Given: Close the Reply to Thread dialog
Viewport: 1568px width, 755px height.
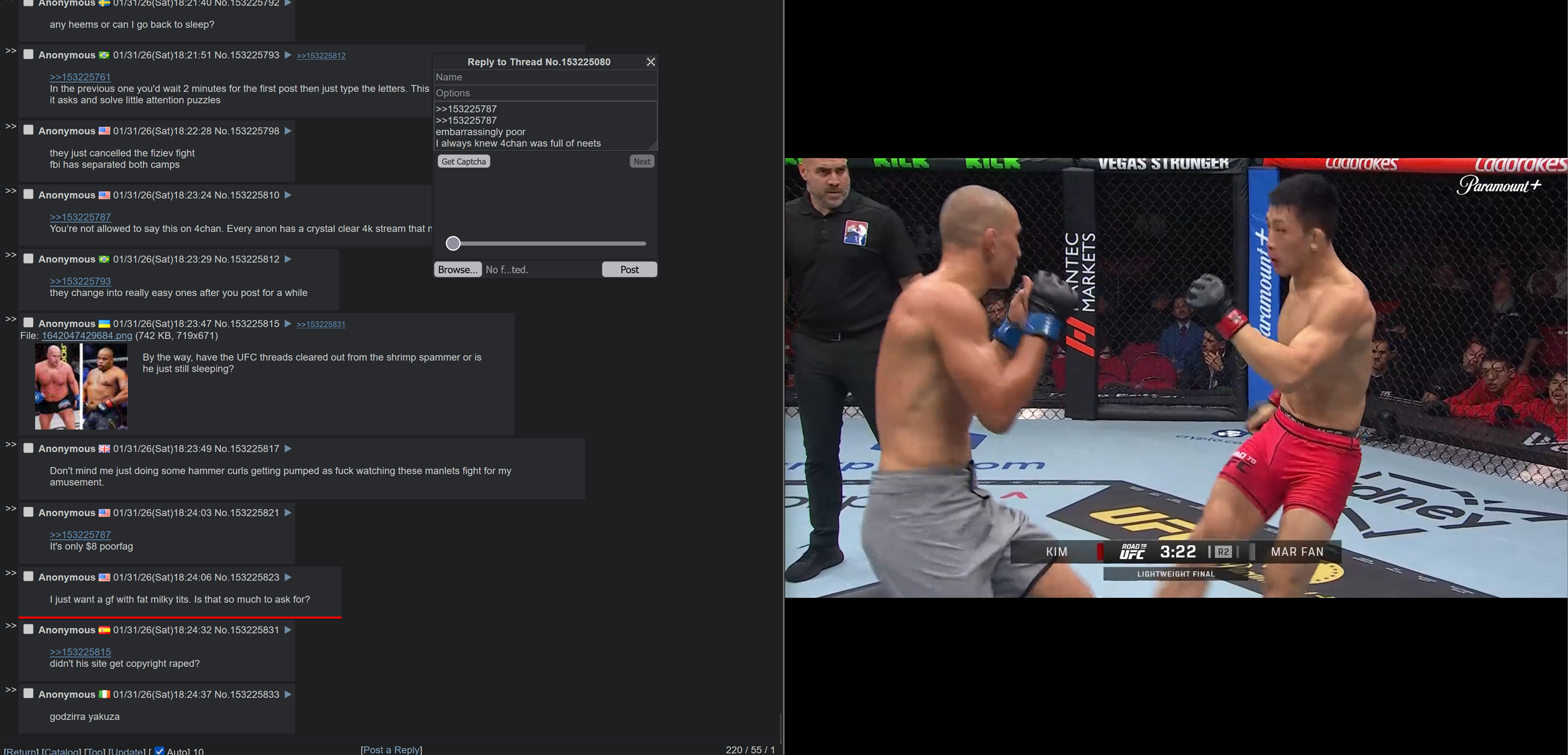Looking at the screenshot, I should (651, 62).
